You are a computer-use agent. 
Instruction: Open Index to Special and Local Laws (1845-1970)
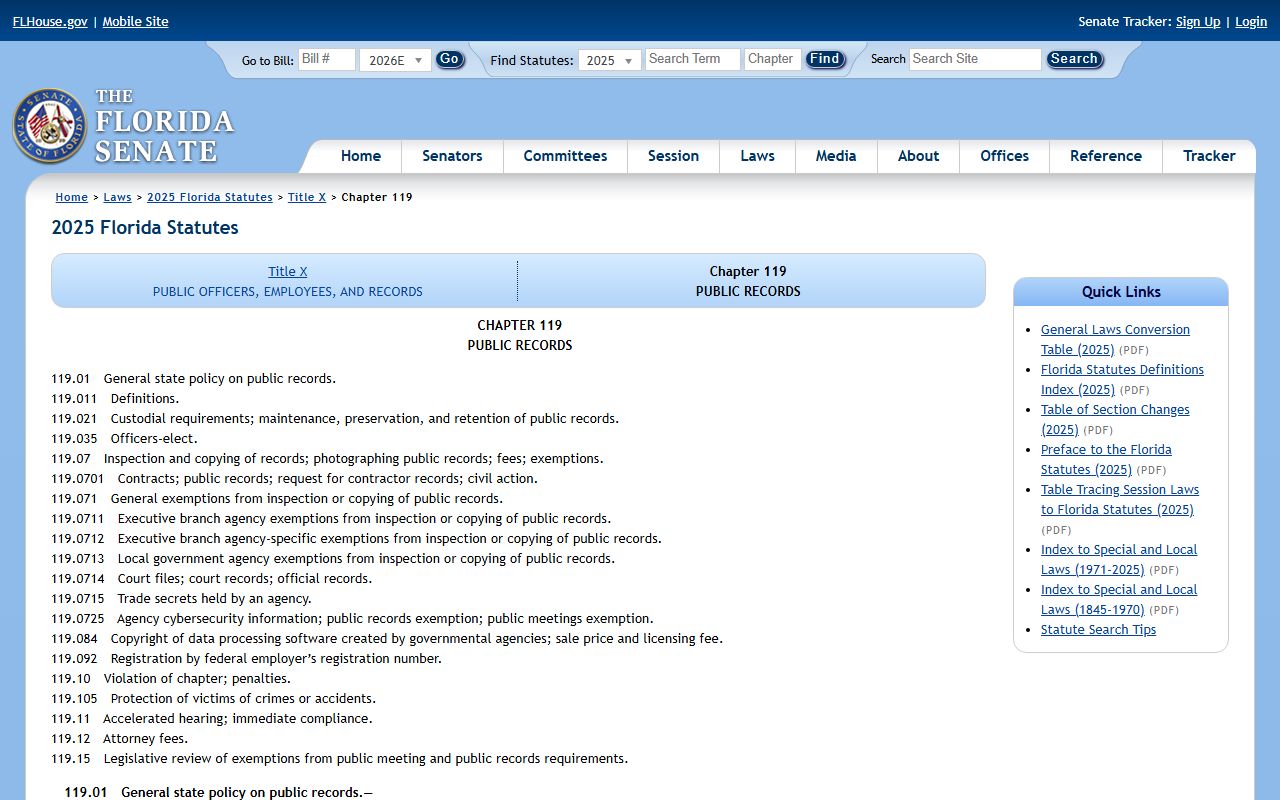pos(1119,599)
